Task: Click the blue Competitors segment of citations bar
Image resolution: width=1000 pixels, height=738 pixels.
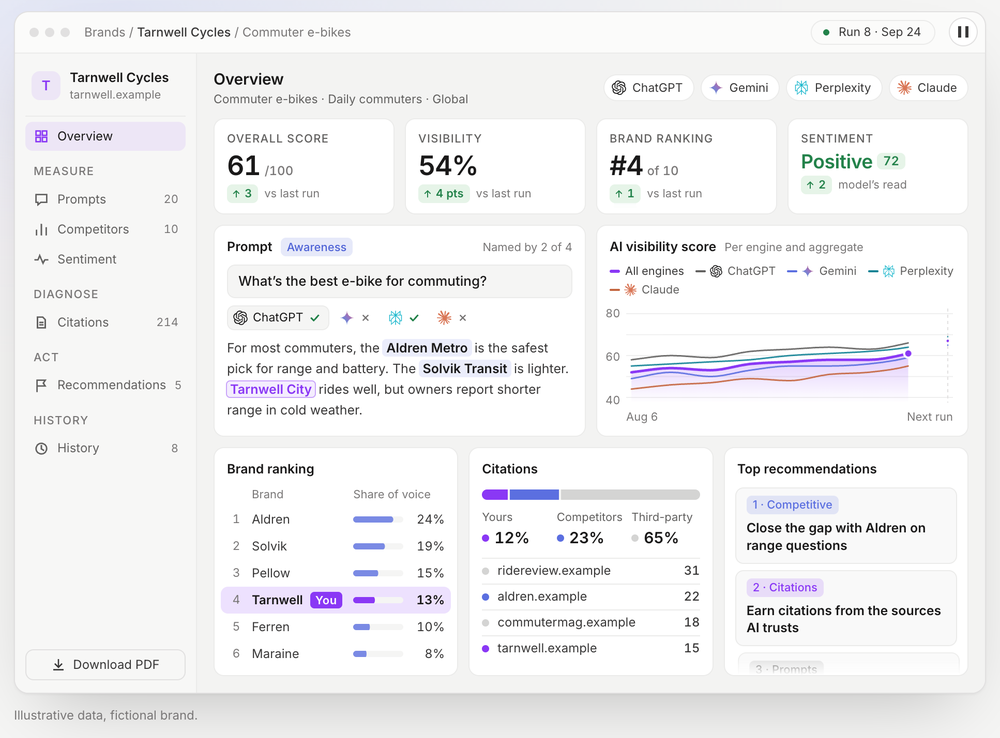Action: (x=534, y=494)
